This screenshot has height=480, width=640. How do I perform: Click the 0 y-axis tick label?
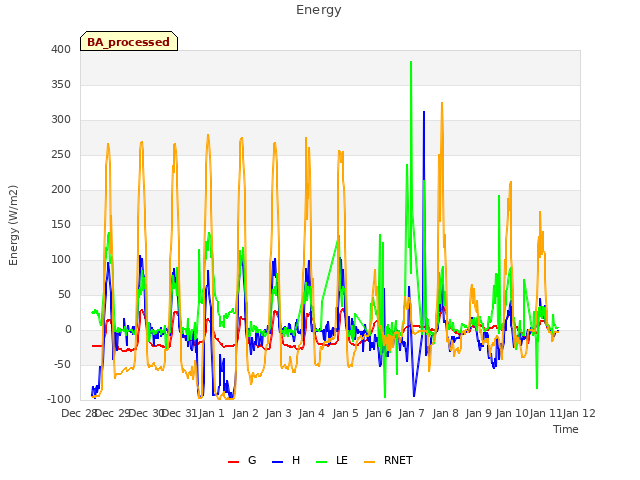pyautogui.click(x=68, y=330)
